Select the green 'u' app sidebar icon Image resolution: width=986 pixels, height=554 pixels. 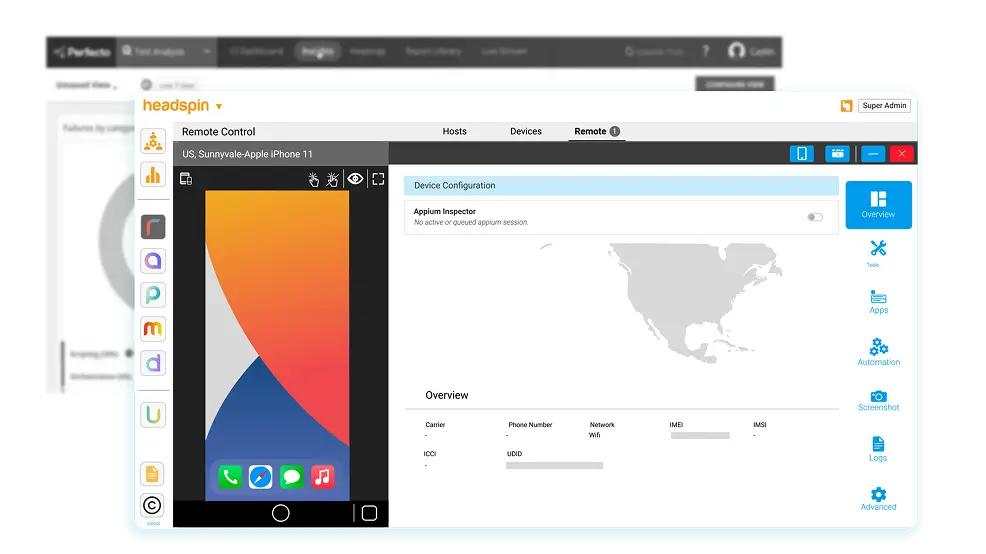point(153,415)
